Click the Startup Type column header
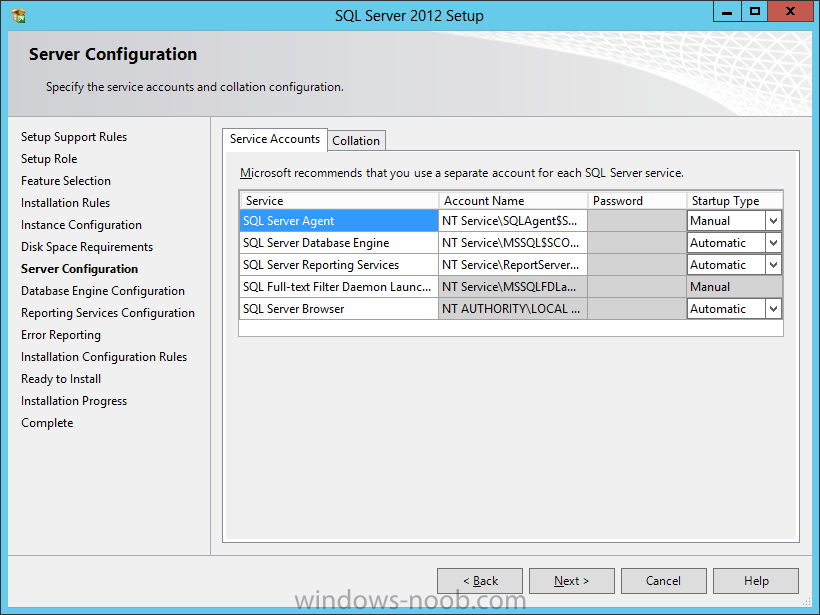820x615 pixels. pos(735,200)
